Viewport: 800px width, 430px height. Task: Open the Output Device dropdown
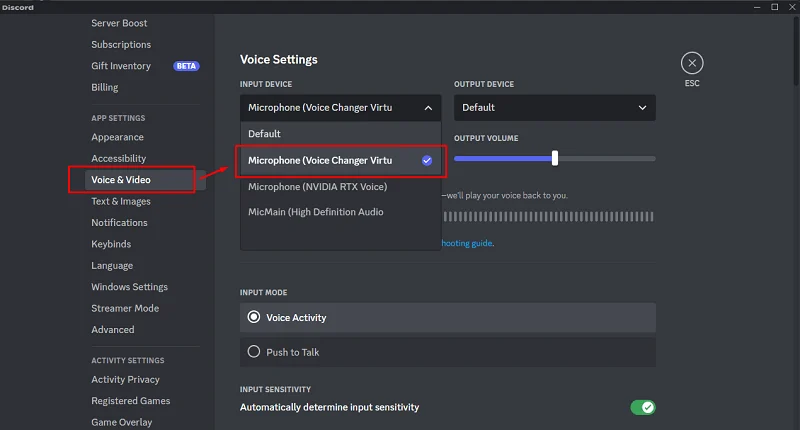(x=555, y=108)
